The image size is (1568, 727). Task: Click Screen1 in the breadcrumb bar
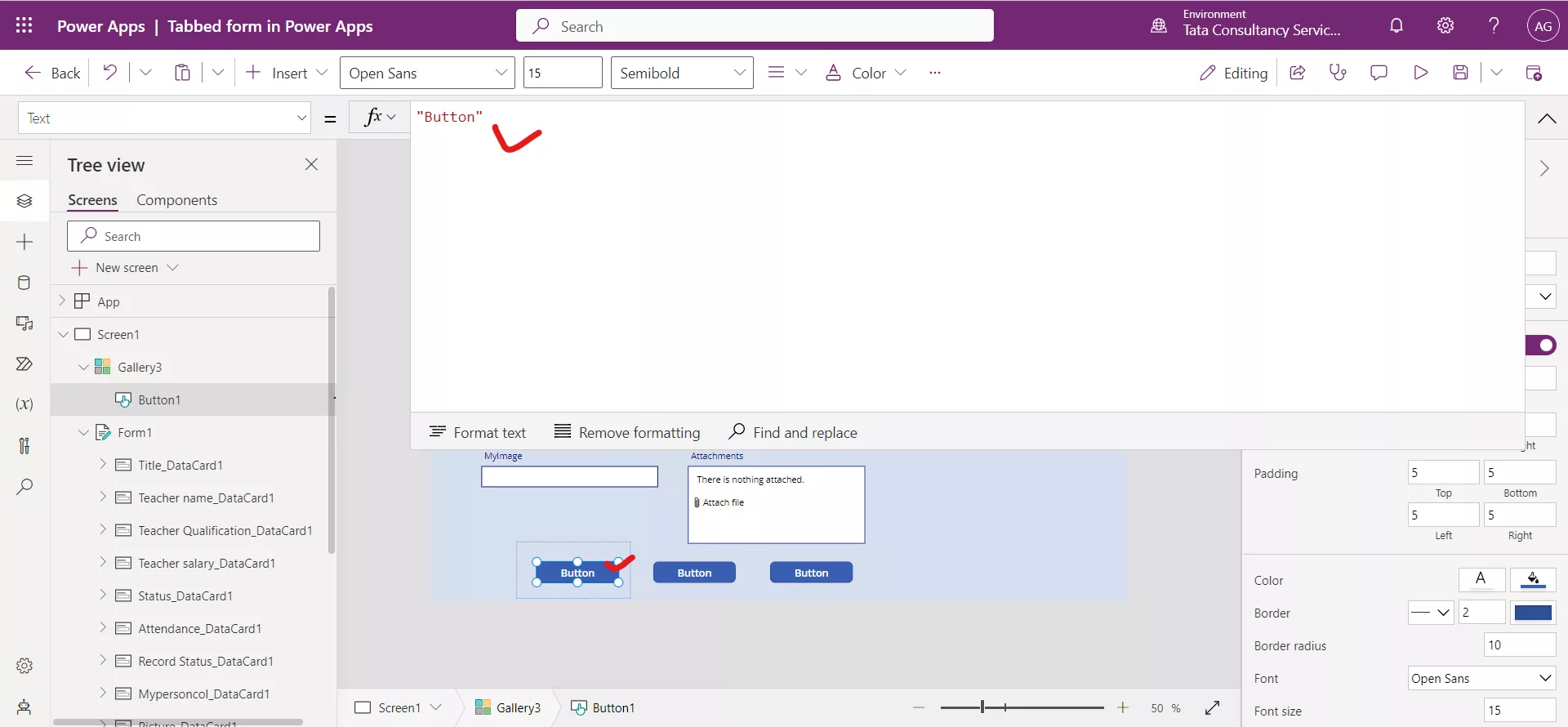pyautogui.click(x=398, y=707)
